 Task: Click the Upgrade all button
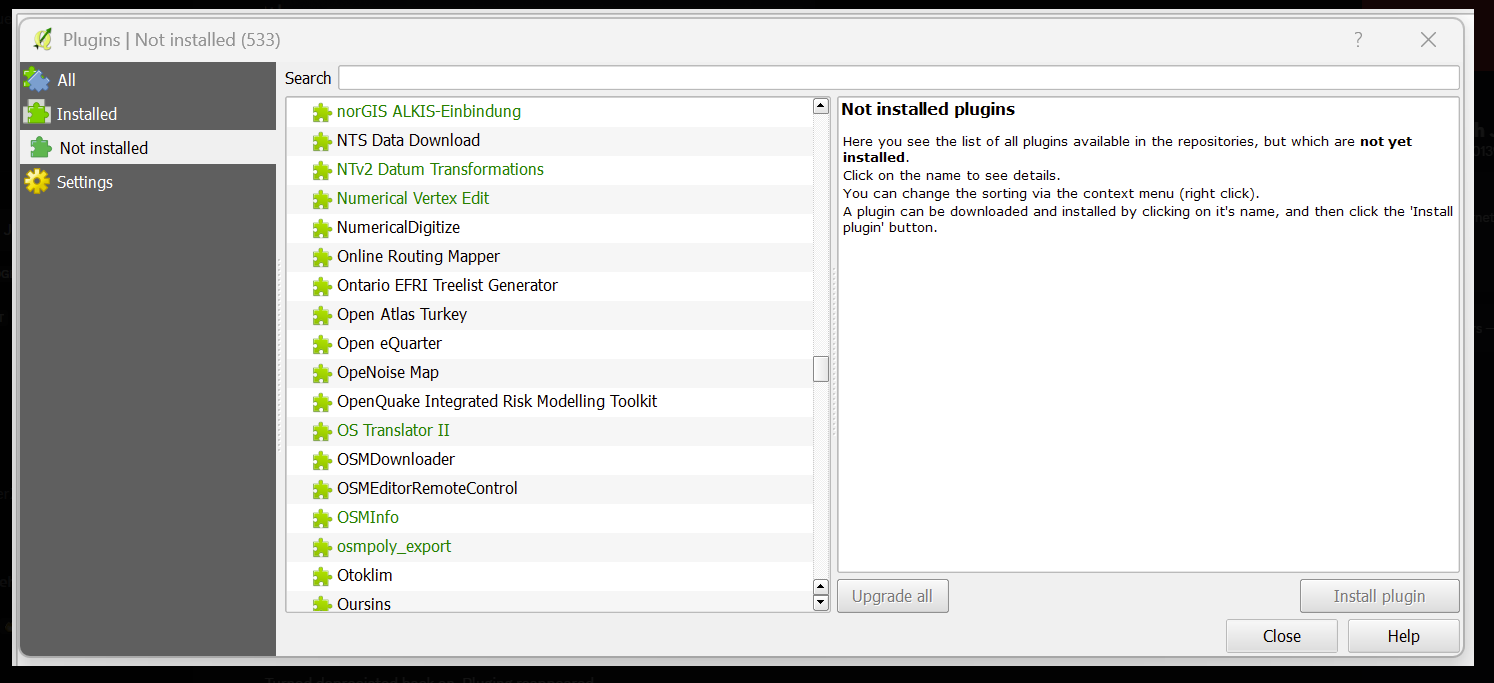pos(892,595)
